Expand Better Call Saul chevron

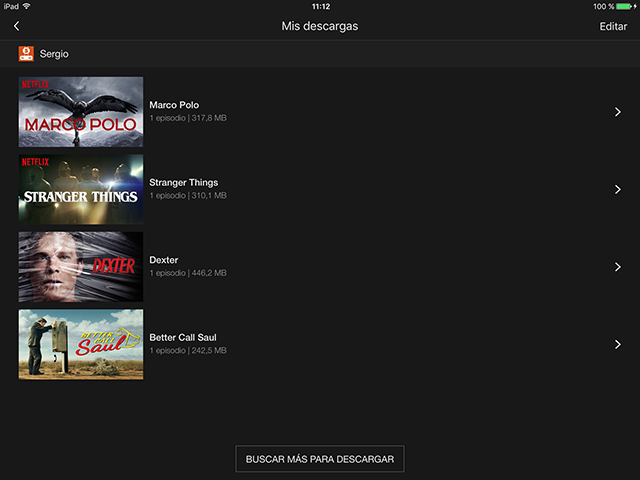coord(618,344)
